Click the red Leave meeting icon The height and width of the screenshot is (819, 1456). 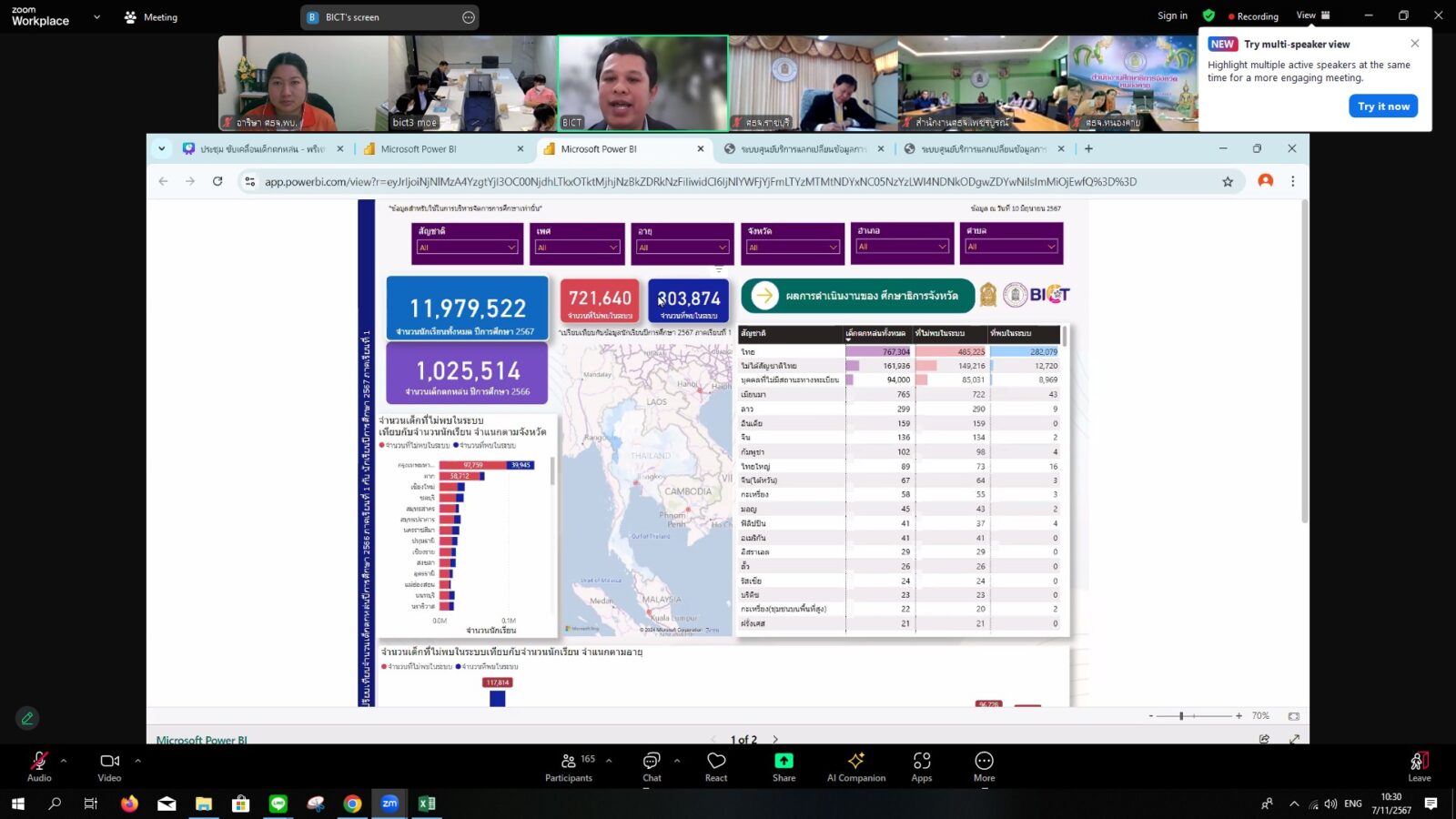1420,761
